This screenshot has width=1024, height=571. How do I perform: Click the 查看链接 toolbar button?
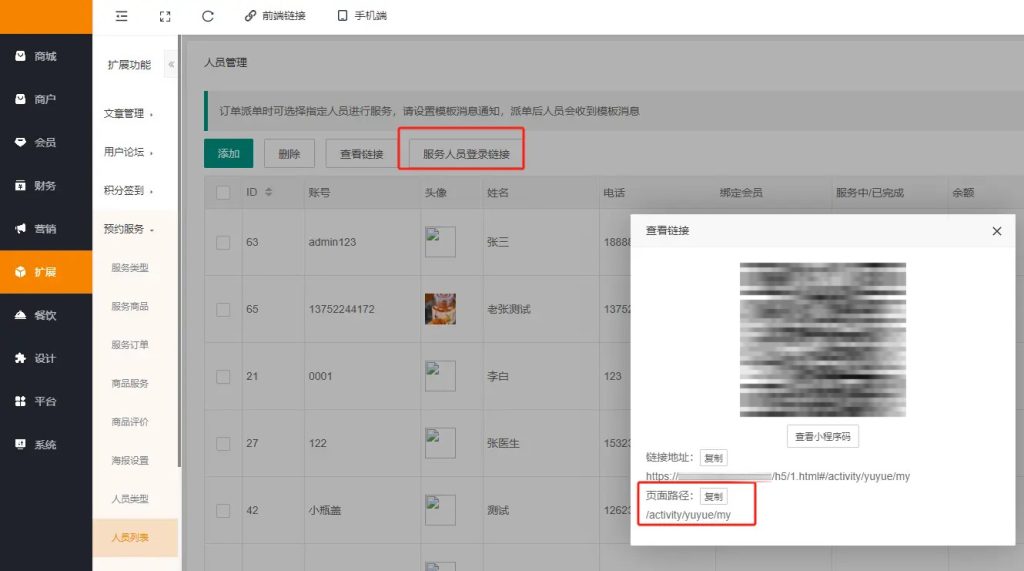pyautogui.click(x=362, y=154)
